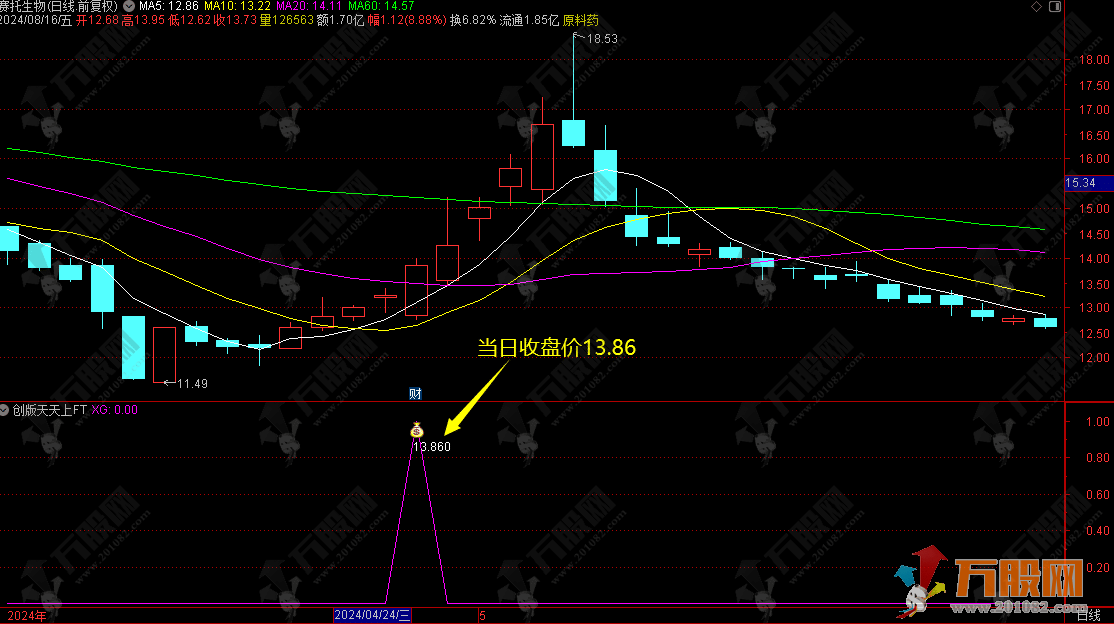Open the 原料药 sector link

[580, 21]
